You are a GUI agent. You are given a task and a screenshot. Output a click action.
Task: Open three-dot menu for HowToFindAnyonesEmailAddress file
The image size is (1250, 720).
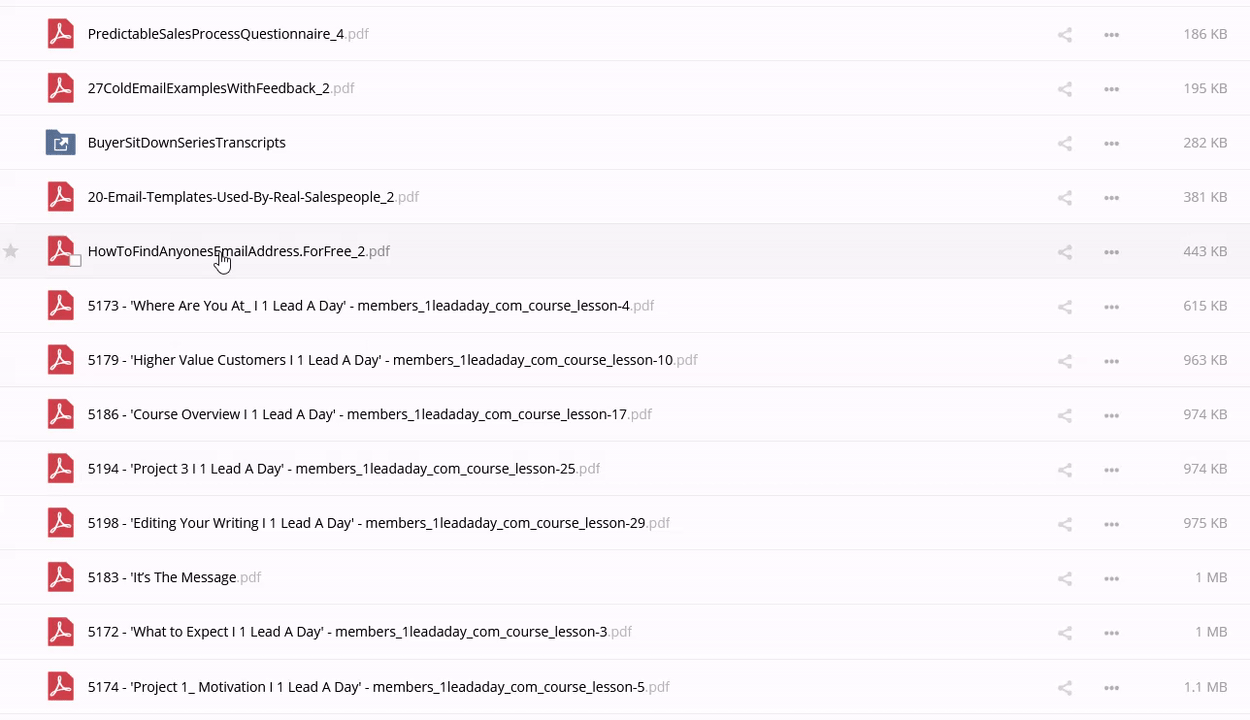[1111, 252]
